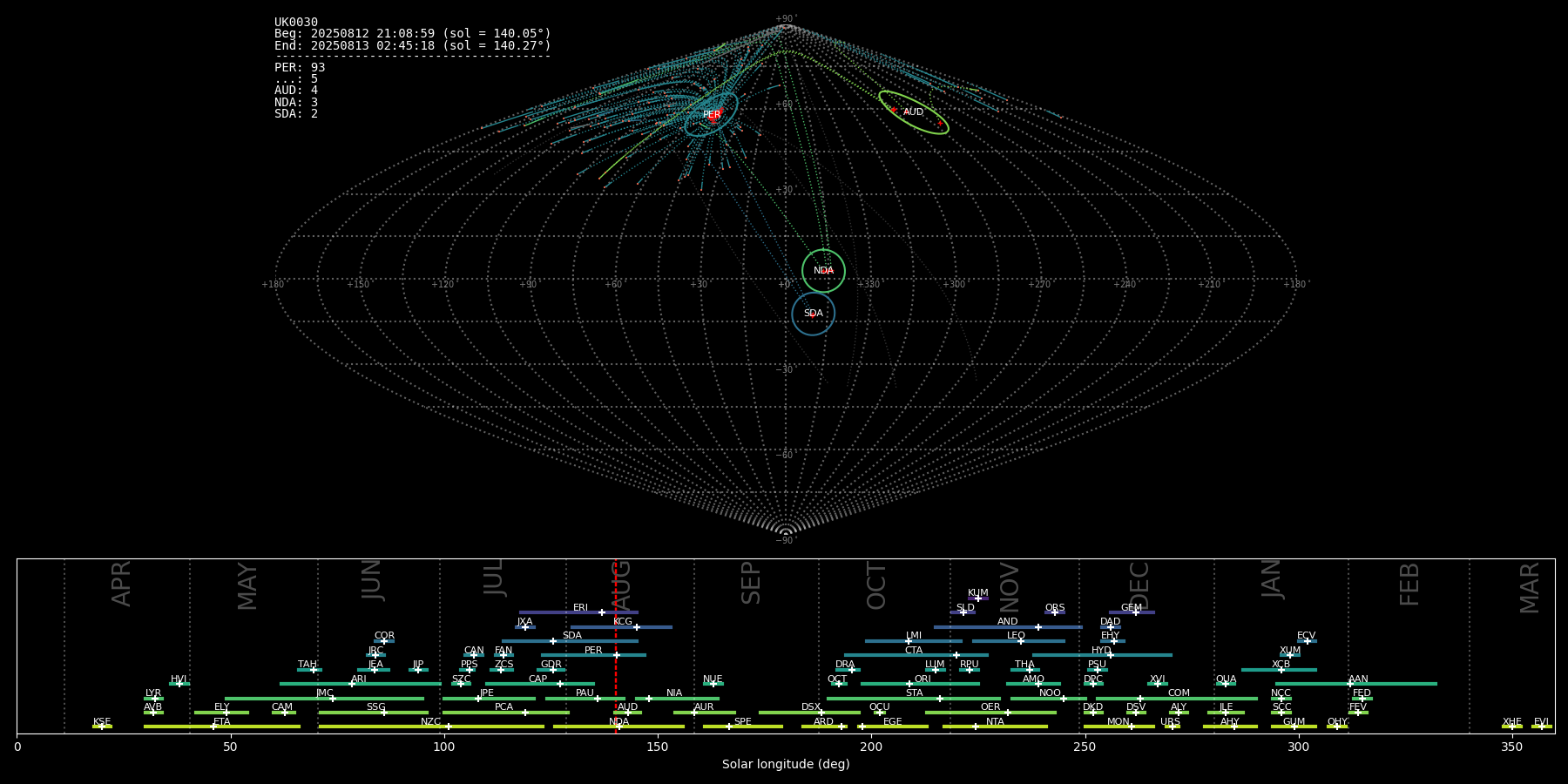
Task: Click the SSG shower bar in timeline
Action: [374, 713]
